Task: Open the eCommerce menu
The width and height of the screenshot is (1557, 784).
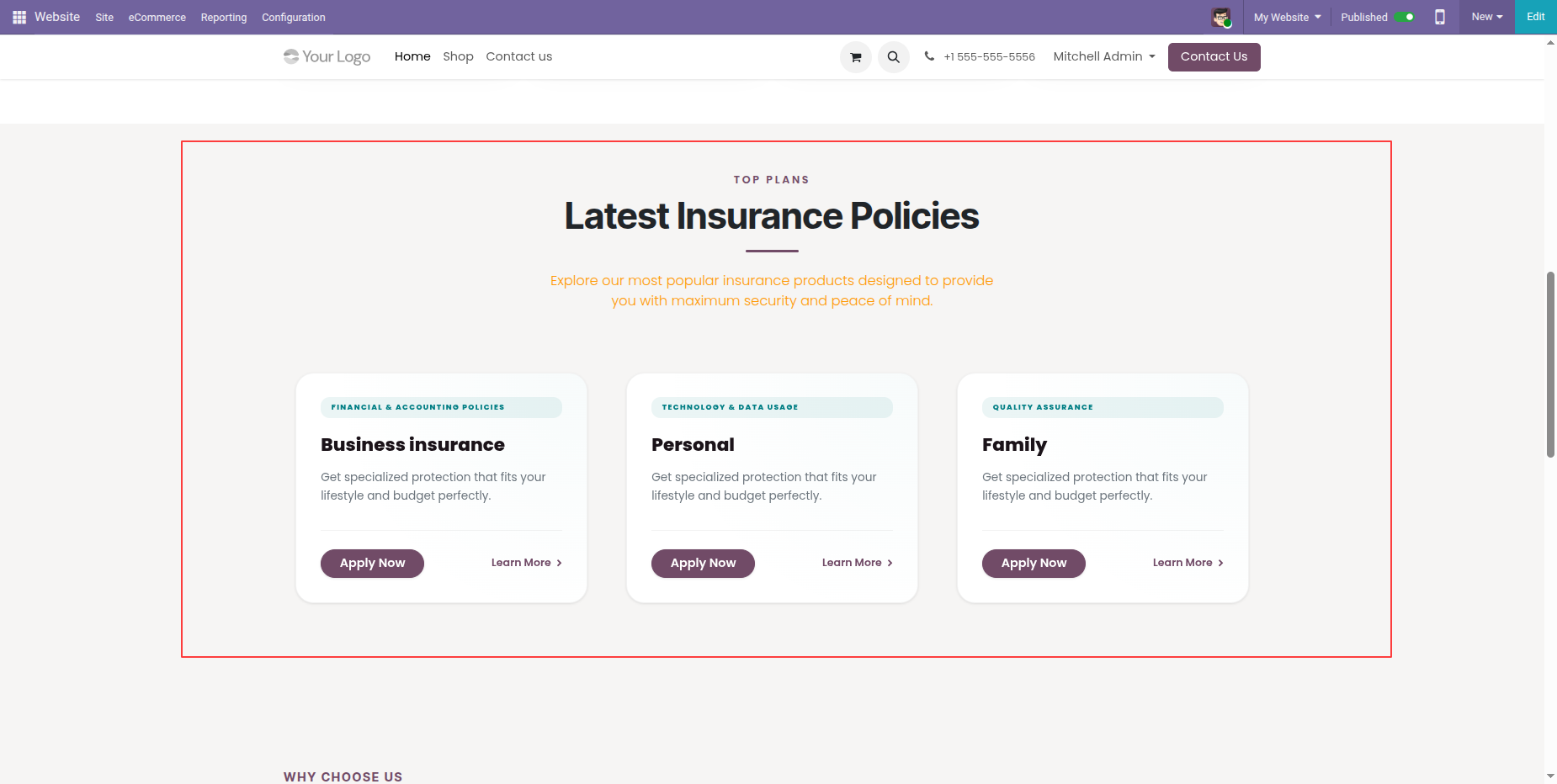Action: 157,17
